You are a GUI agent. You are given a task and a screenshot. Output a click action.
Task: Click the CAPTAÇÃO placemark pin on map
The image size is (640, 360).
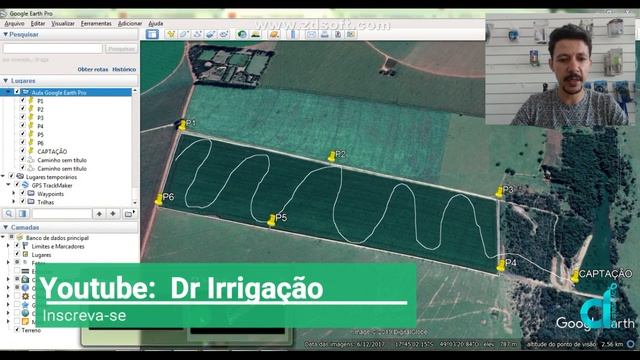pos(575,276)
